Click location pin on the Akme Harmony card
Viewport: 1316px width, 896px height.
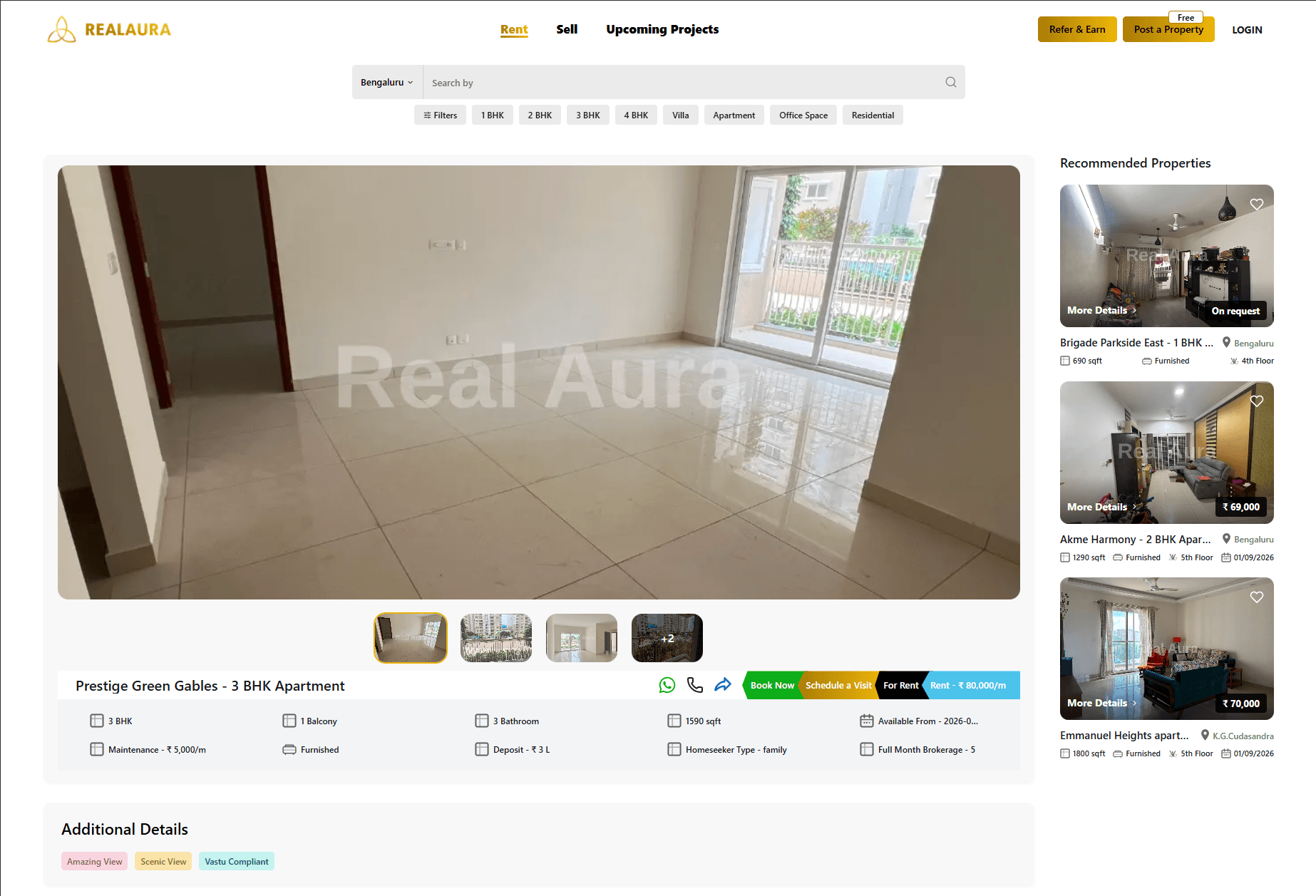[1226, 539]
